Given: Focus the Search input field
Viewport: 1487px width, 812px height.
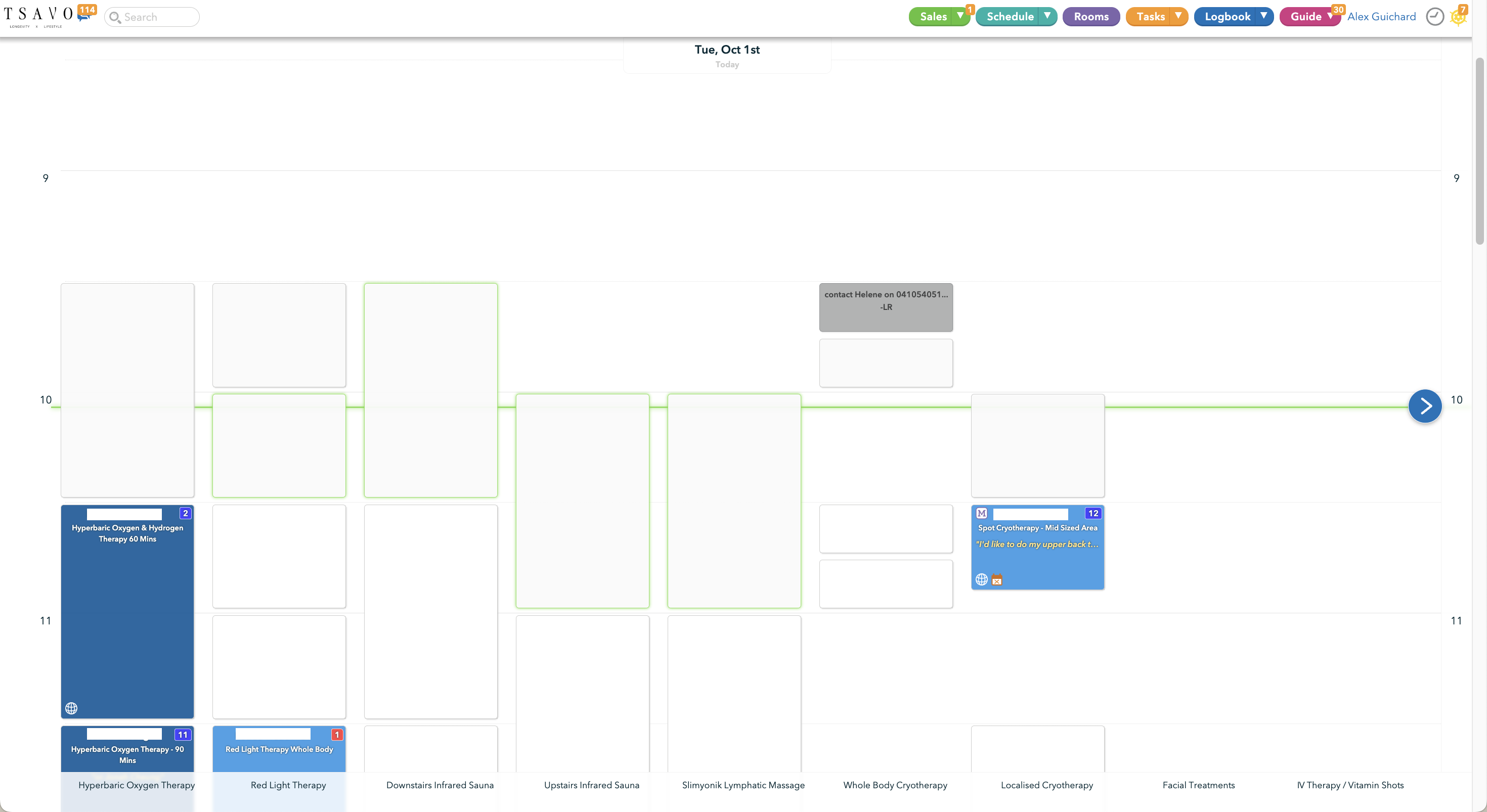Looking at the screenshot, I should coord(152,17).
